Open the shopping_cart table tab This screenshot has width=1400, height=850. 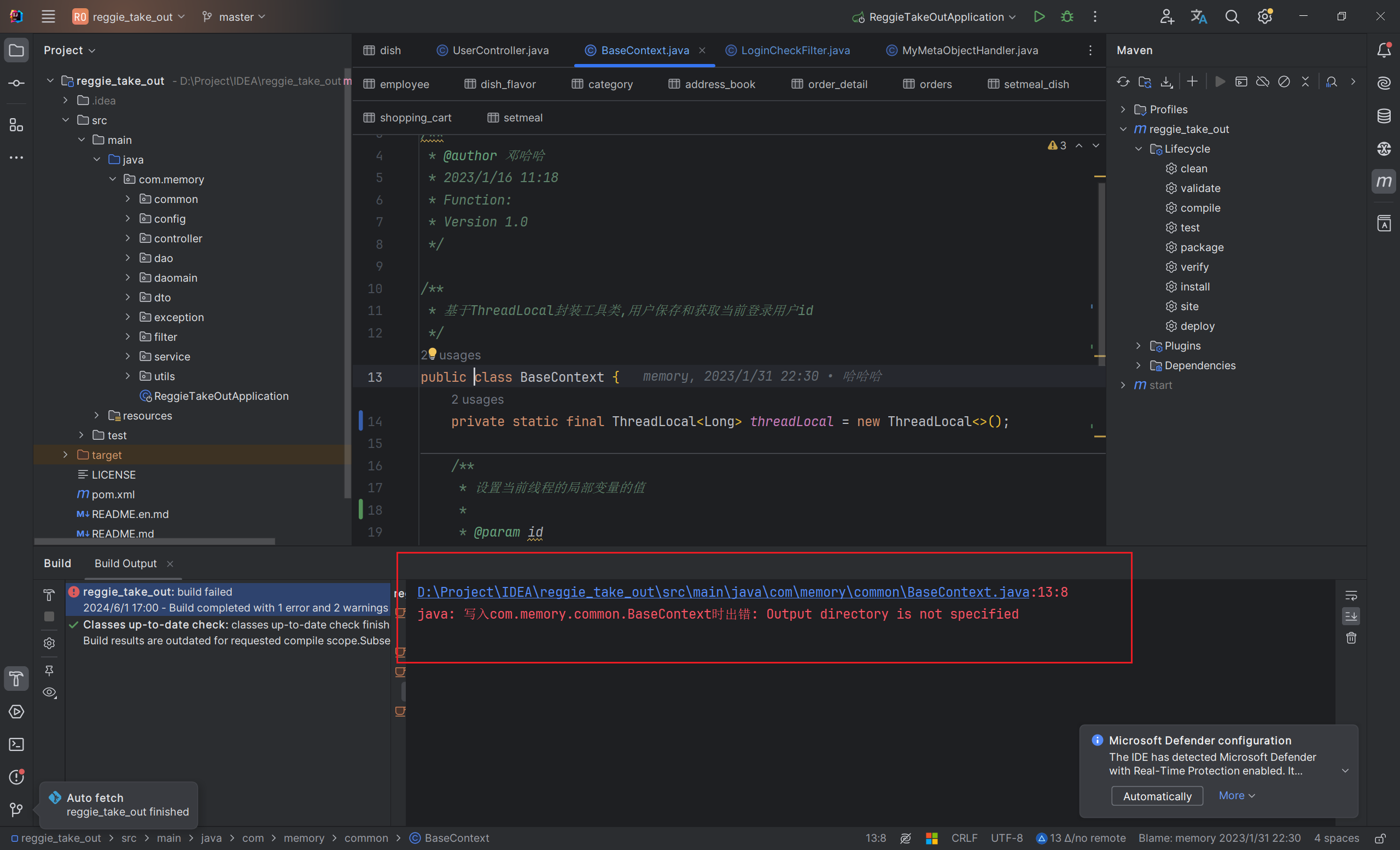[407, 118]
